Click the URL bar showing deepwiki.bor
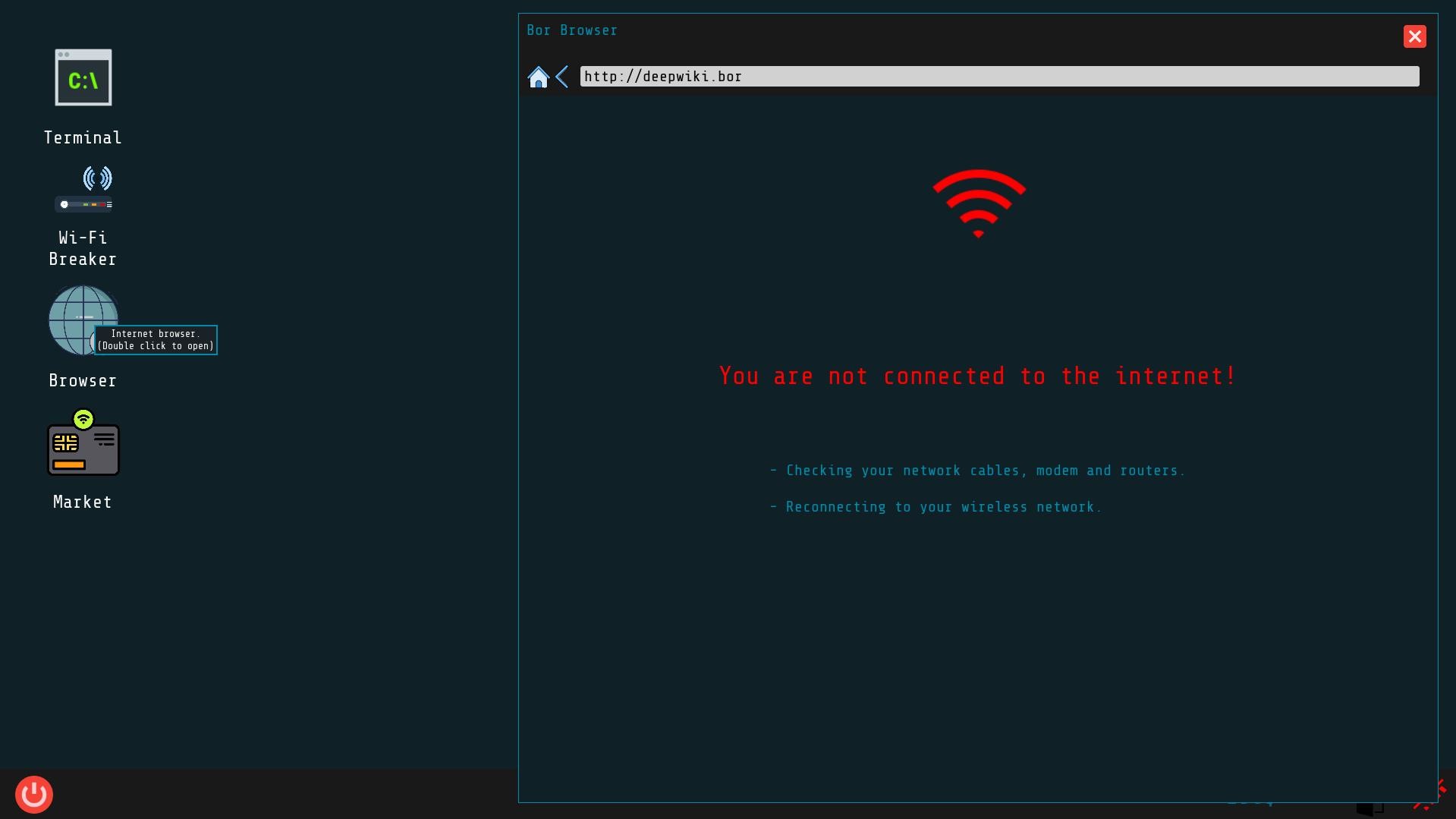Screen dimensions: 1456x819 [x=998, y=76]
